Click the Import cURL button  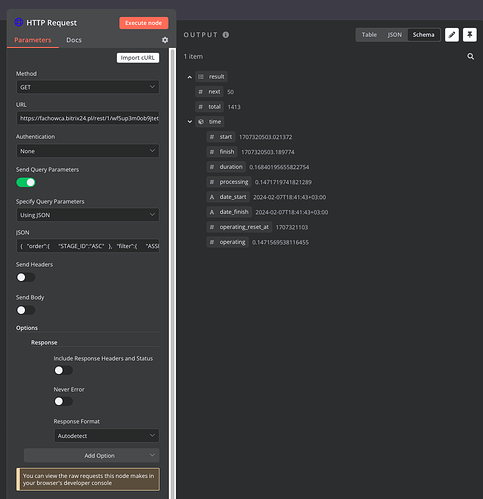pos(138,58)
